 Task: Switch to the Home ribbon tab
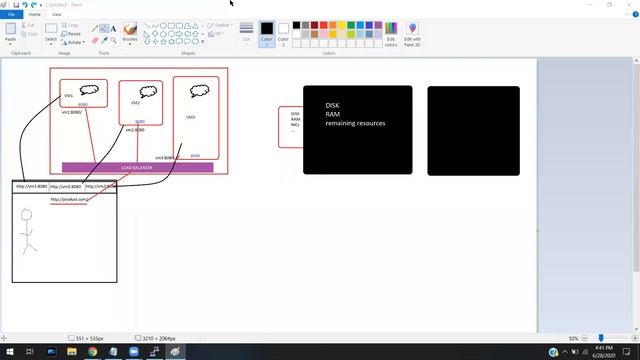[35, 14]
